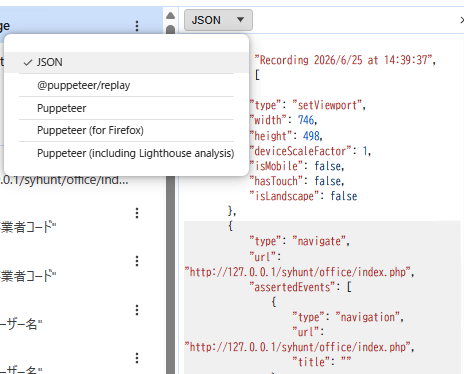Click first 業者コード step label
This screenshot has height=374, width=464.
coord(28,228)
